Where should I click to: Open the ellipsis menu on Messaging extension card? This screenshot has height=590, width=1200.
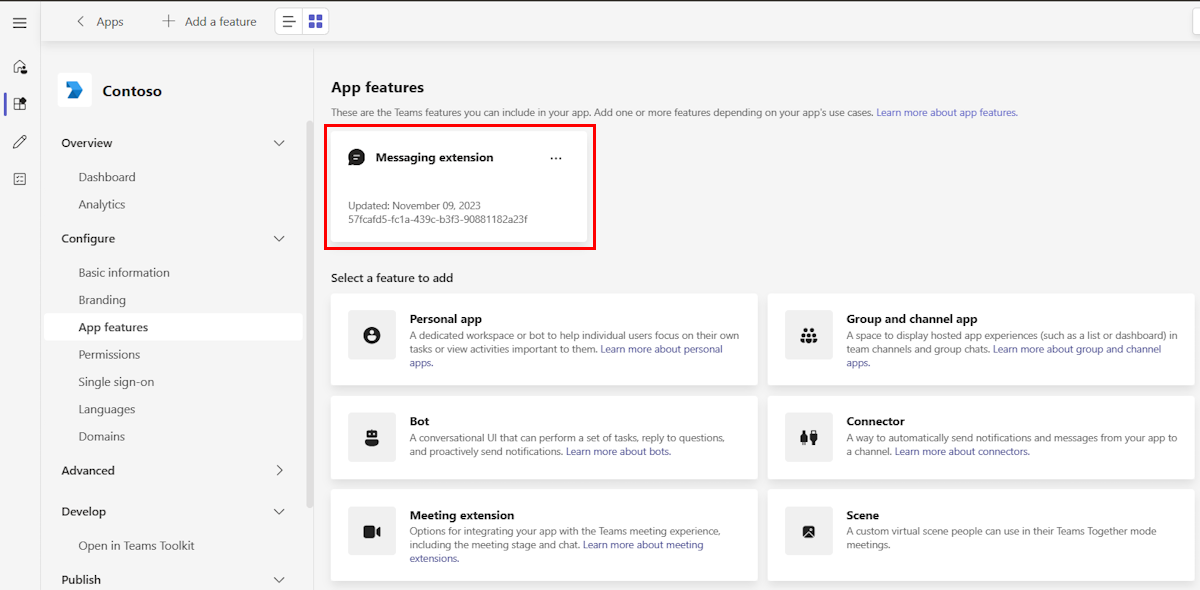click(556, 158)
